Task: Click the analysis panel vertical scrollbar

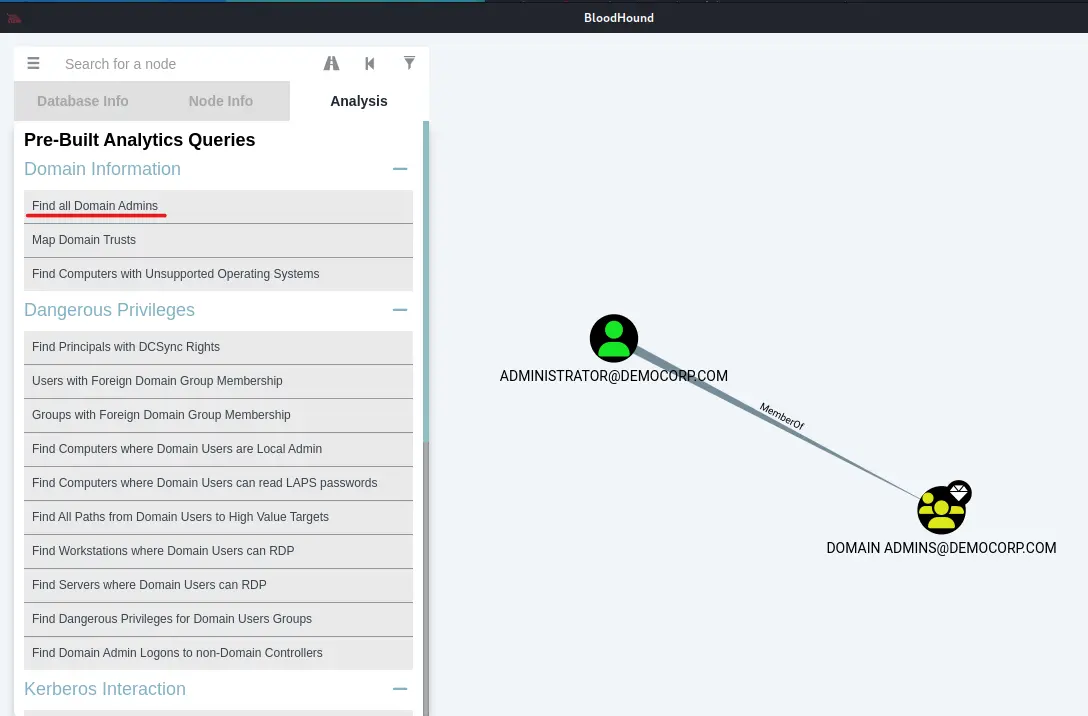Action: pos(426,300)
